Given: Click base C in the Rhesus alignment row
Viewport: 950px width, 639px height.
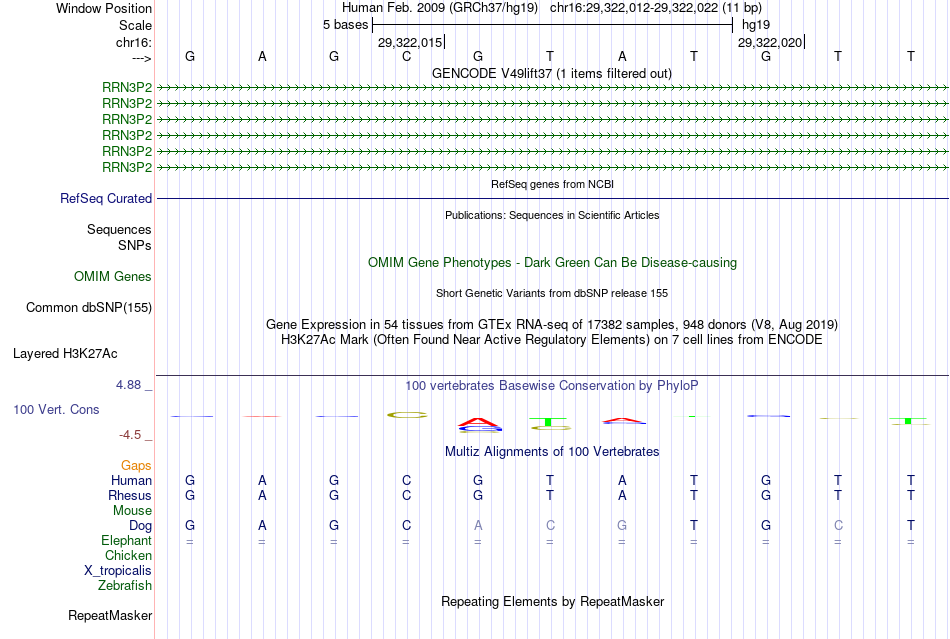Looking at the screenshot, I should click(x=406, y=495).
